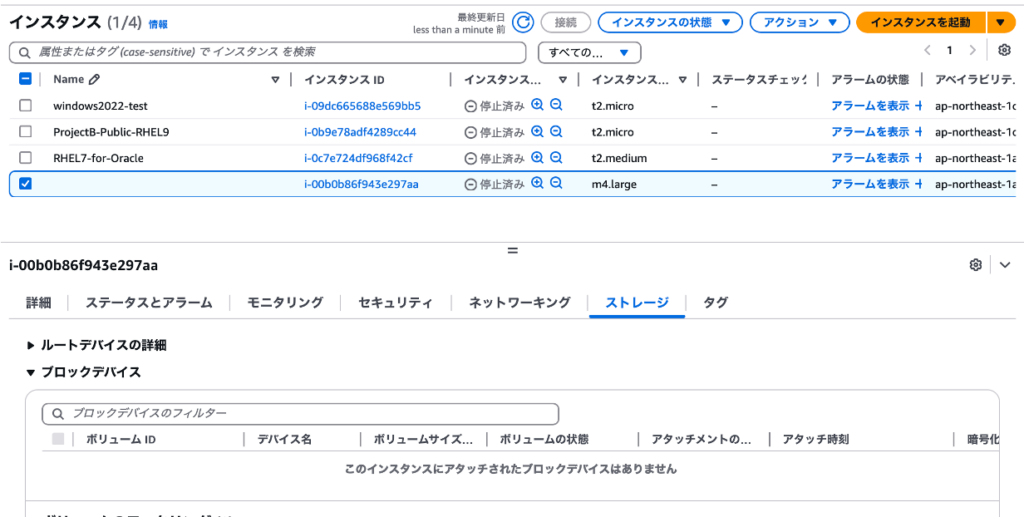The width and height of the screenshot is (1024, 517).
Task: Go to next page arrow
Action: 973,50
